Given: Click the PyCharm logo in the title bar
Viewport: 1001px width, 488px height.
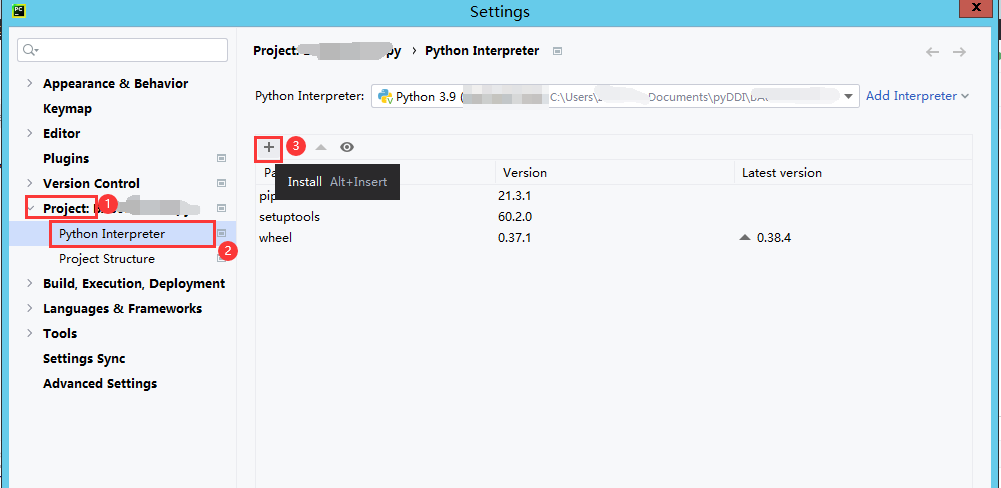Looking at the screenshot, I should [x=19, y=11].
